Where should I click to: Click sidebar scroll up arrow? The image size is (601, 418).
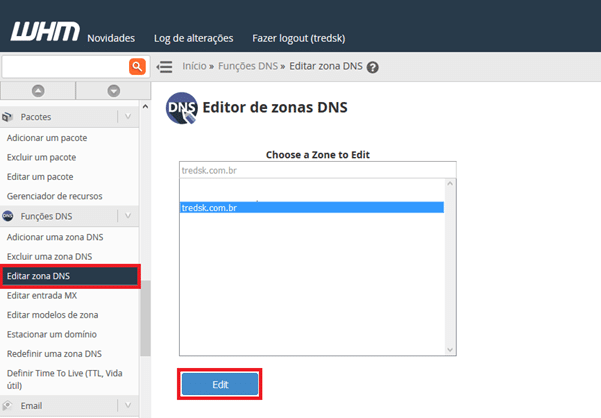click(145, 107)
